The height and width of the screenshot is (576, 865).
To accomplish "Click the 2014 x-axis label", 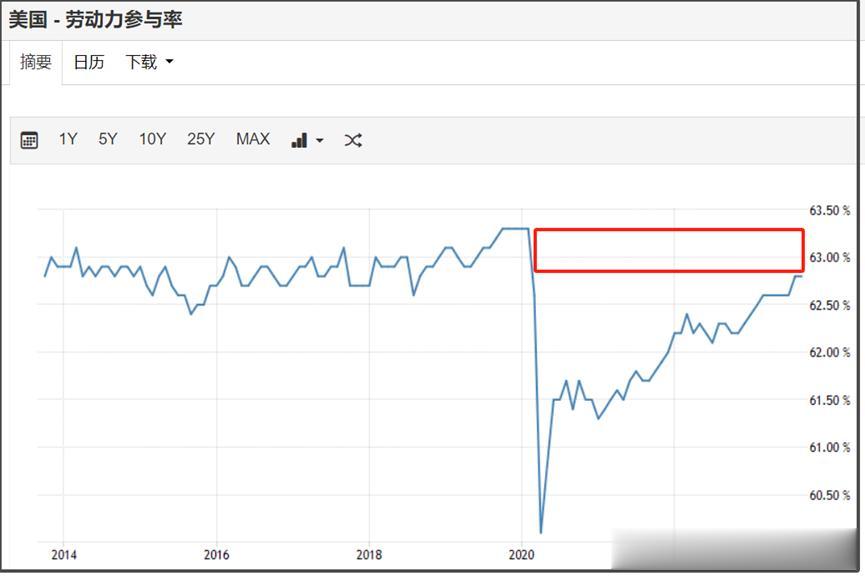I will click(63, 554).
